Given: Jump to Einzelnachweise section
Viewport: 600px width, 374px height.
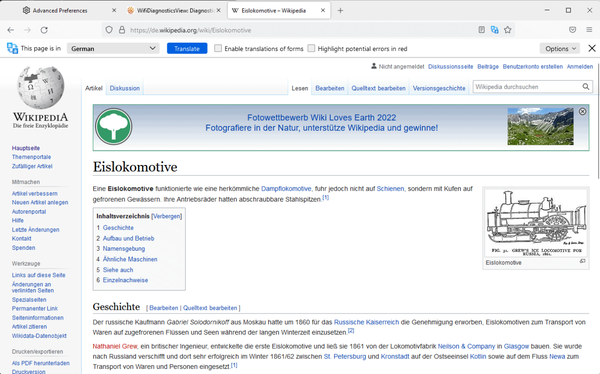Looking at the screenshot, I should (x=126, y=280).
